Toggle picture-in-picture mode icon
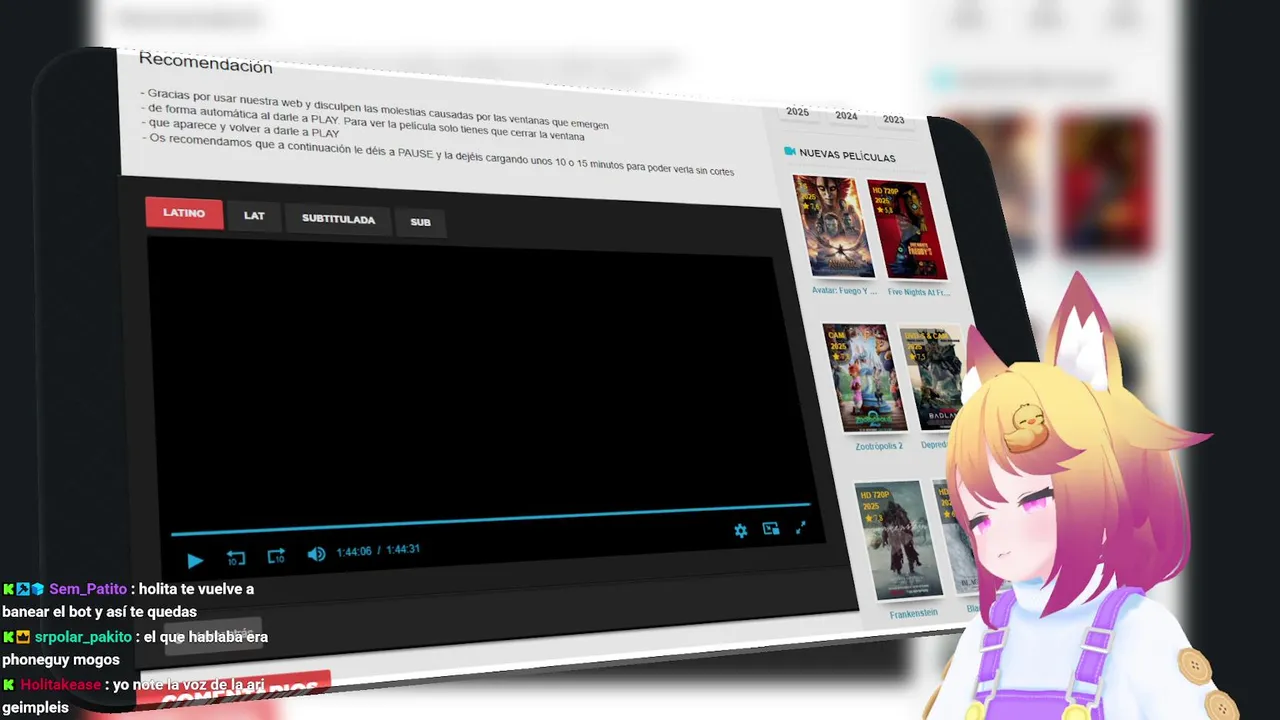 pos(771,529)
